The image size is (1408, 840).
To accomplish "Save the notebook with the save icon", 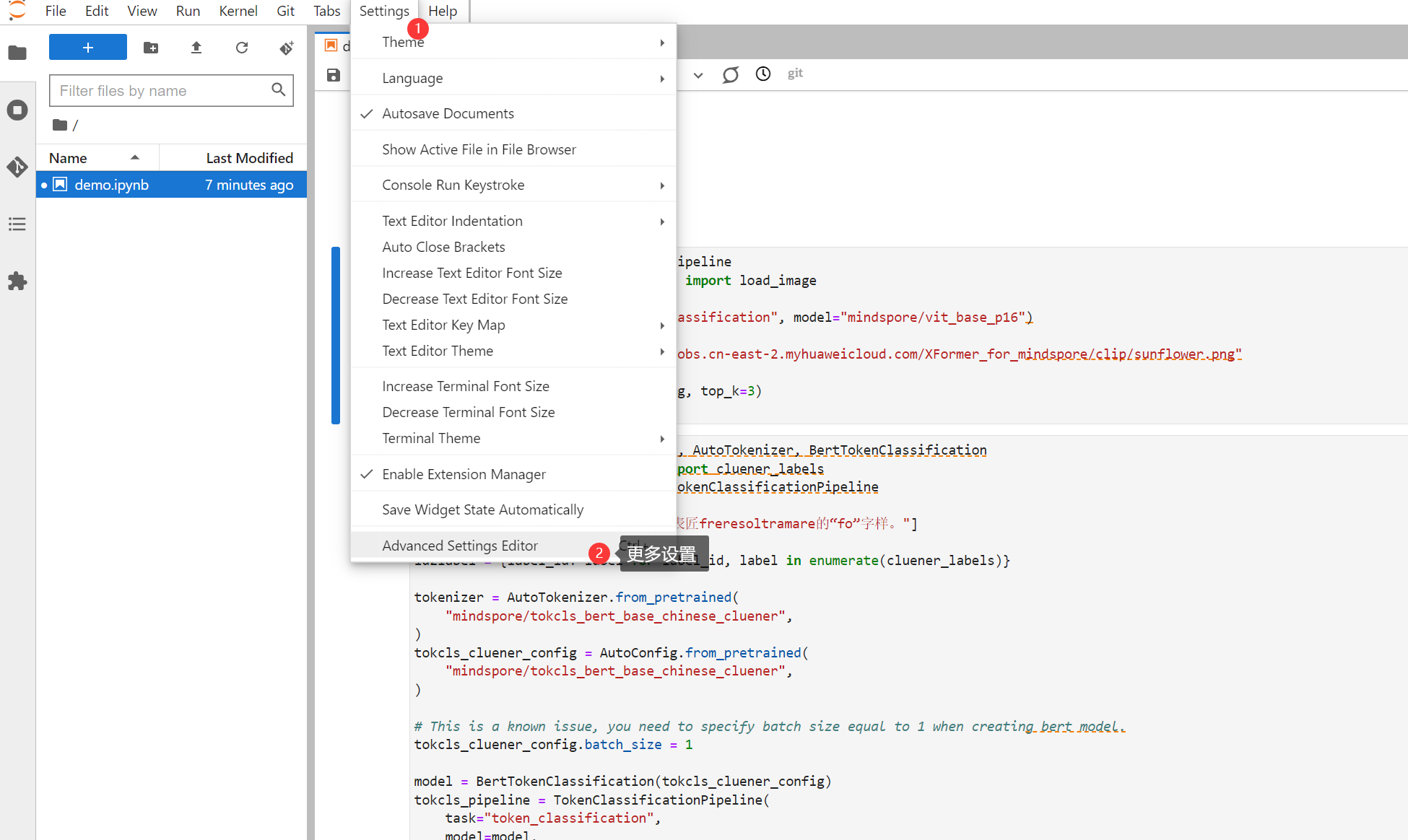I will [332, 74].
